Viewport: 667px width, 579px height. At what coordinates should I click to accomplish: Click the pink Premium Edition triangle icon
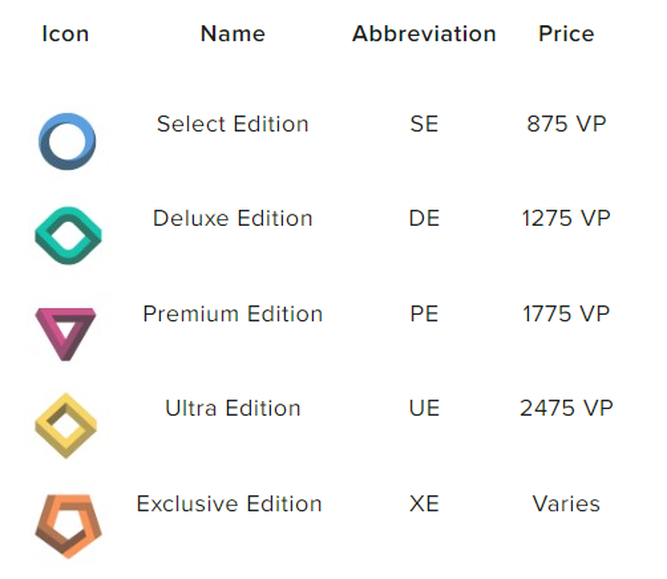tap(66, 334)
